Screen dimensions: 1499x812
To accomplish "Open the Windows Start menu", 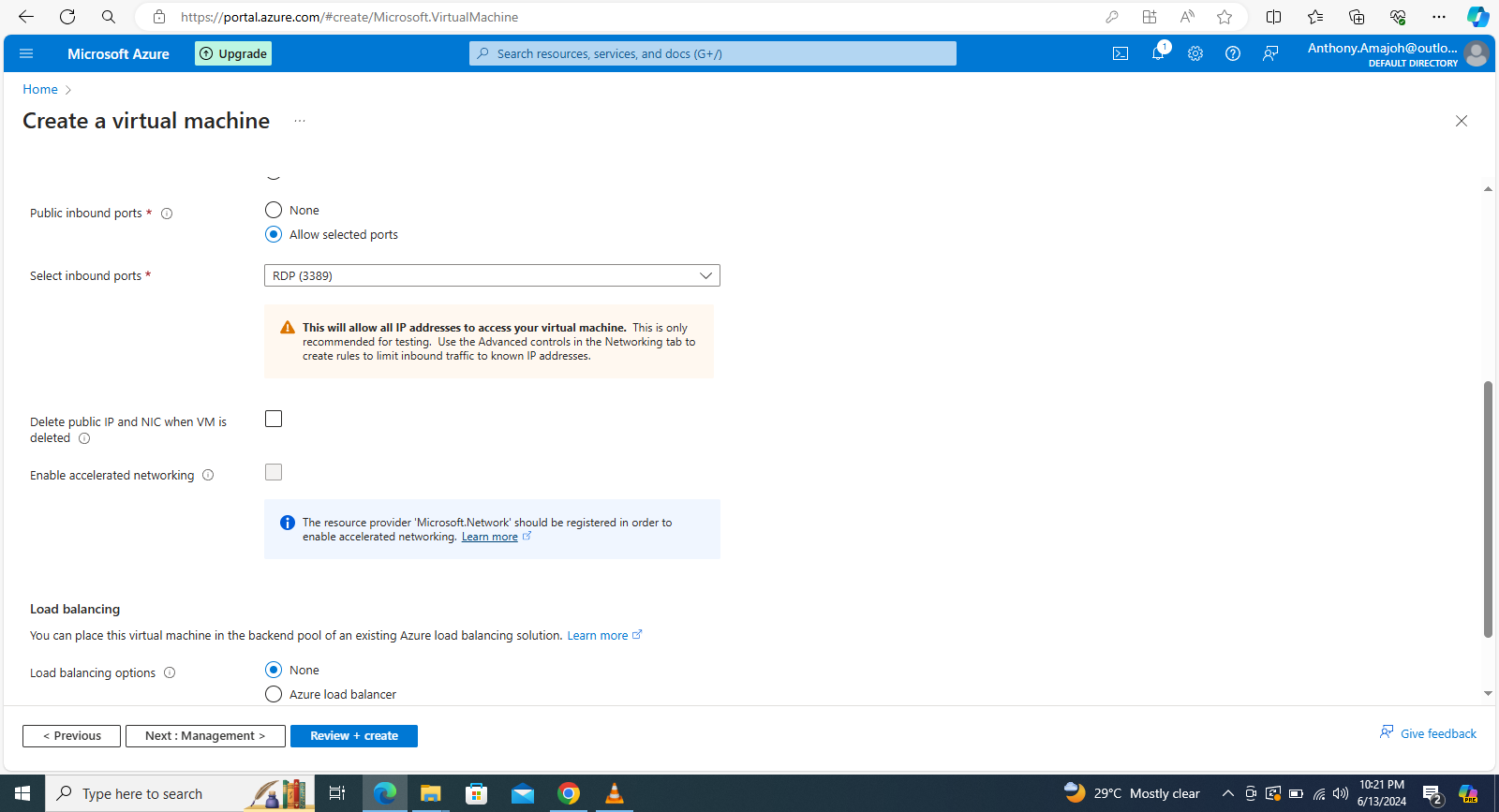I will [x=22, y=793].
